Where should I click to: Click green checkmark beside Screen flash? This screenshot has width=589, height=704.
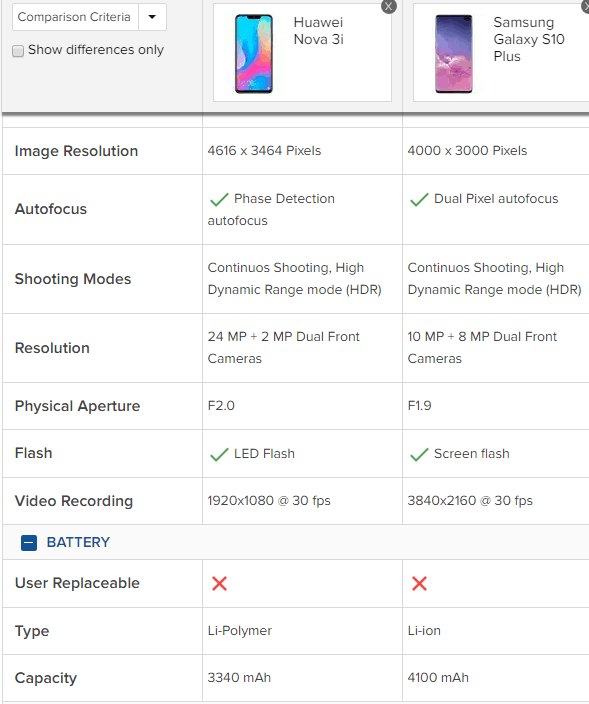419,454
